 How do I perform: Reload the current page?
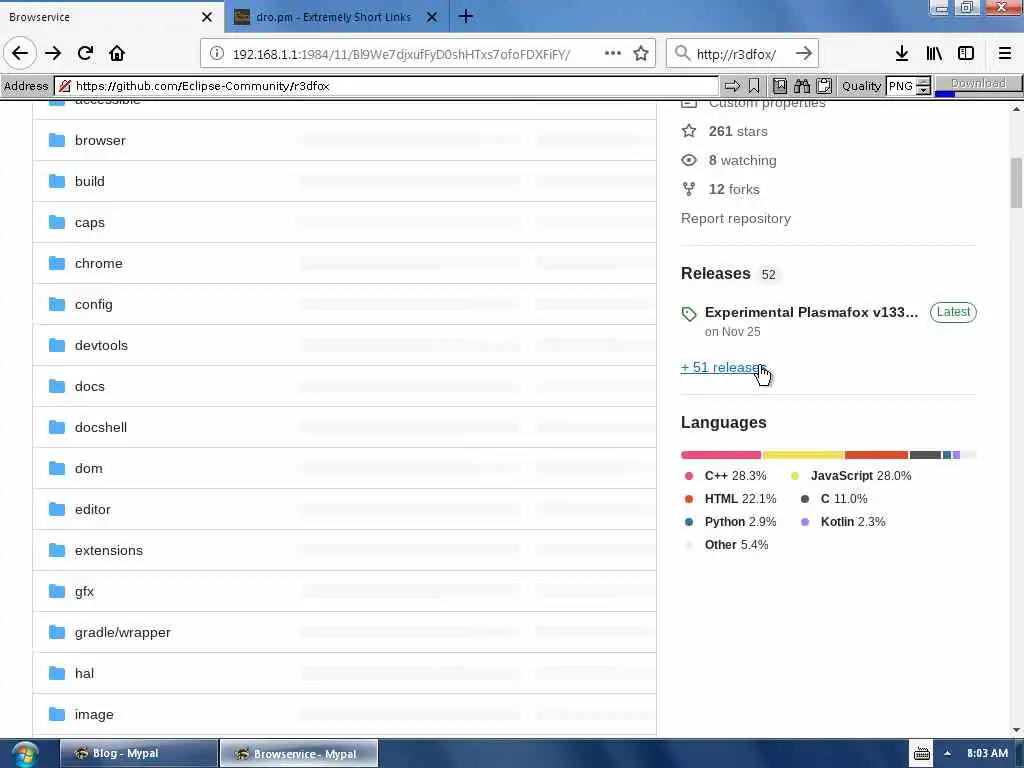coord(85,54)
